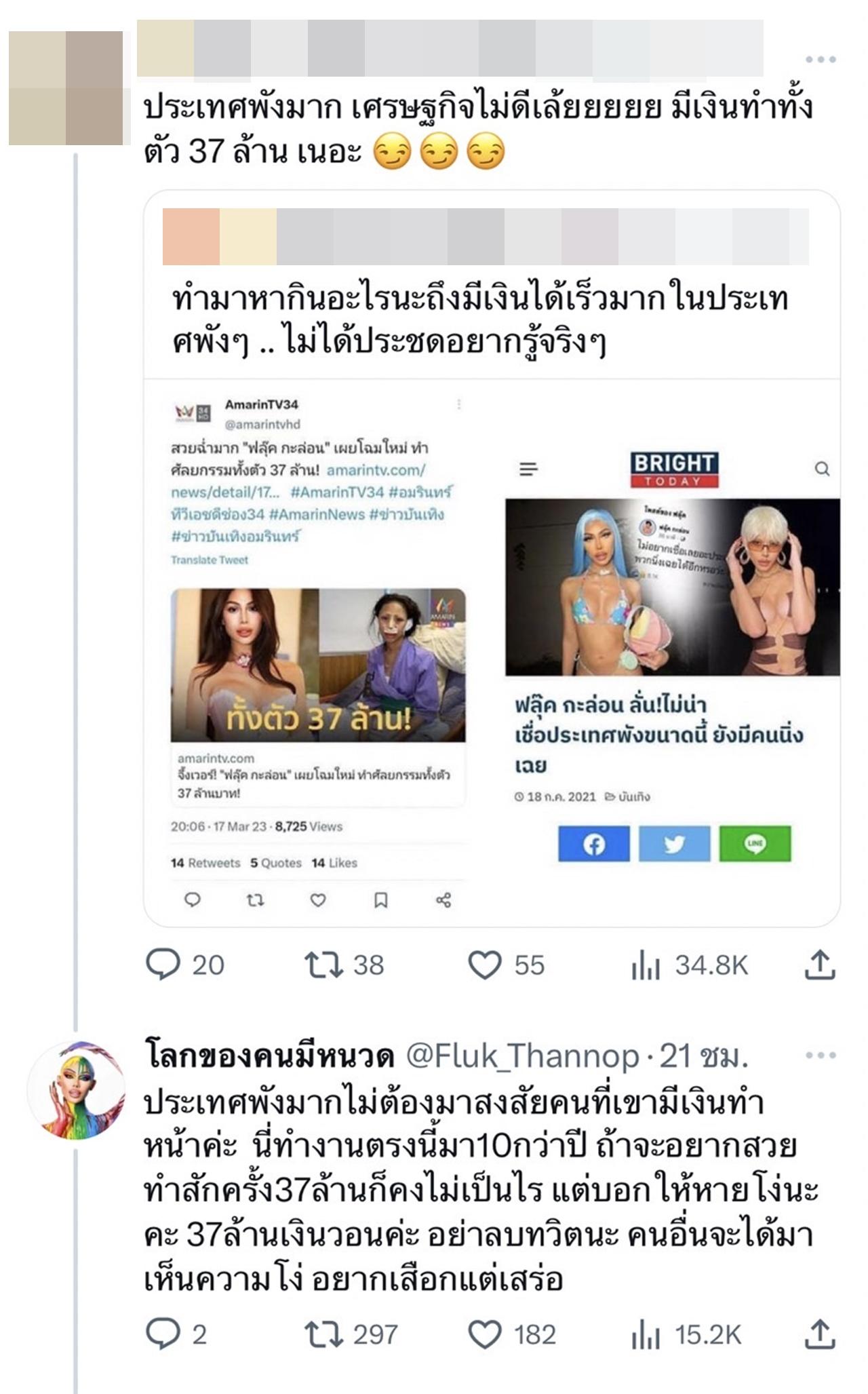Open the @Fluk_Thannop profile handle

click(522, 1056)
